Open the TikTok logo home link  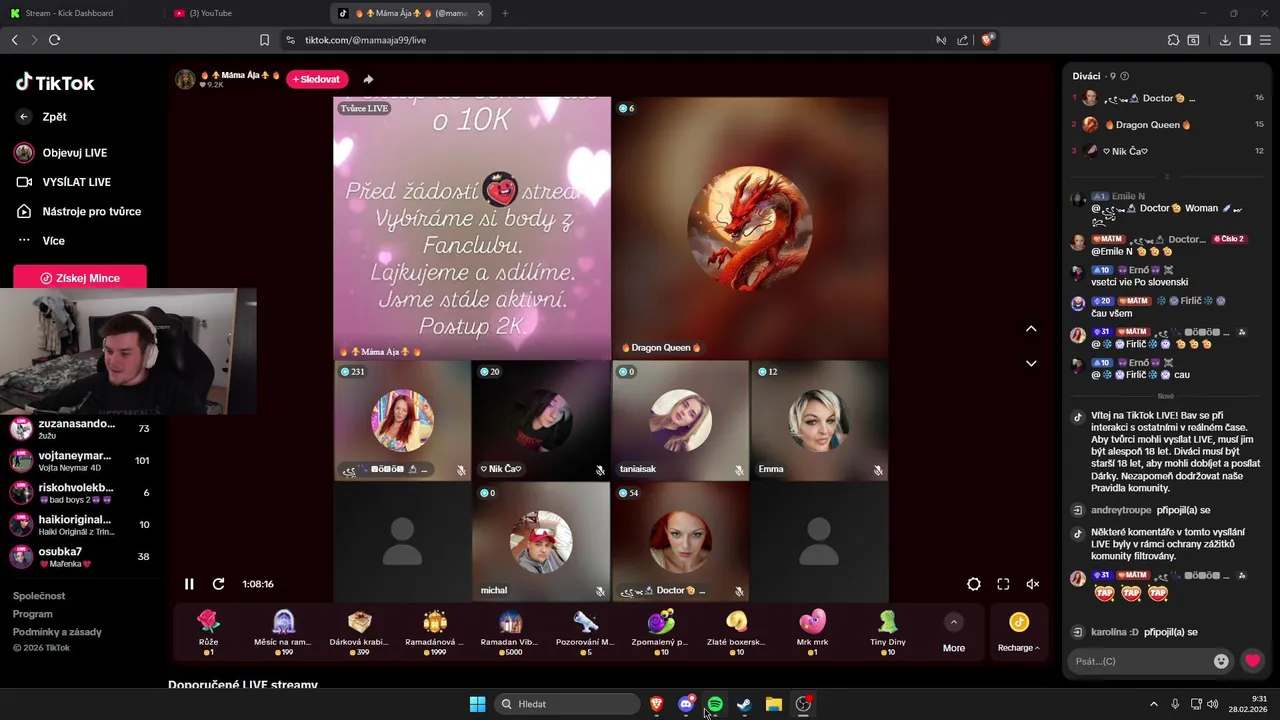55,83
